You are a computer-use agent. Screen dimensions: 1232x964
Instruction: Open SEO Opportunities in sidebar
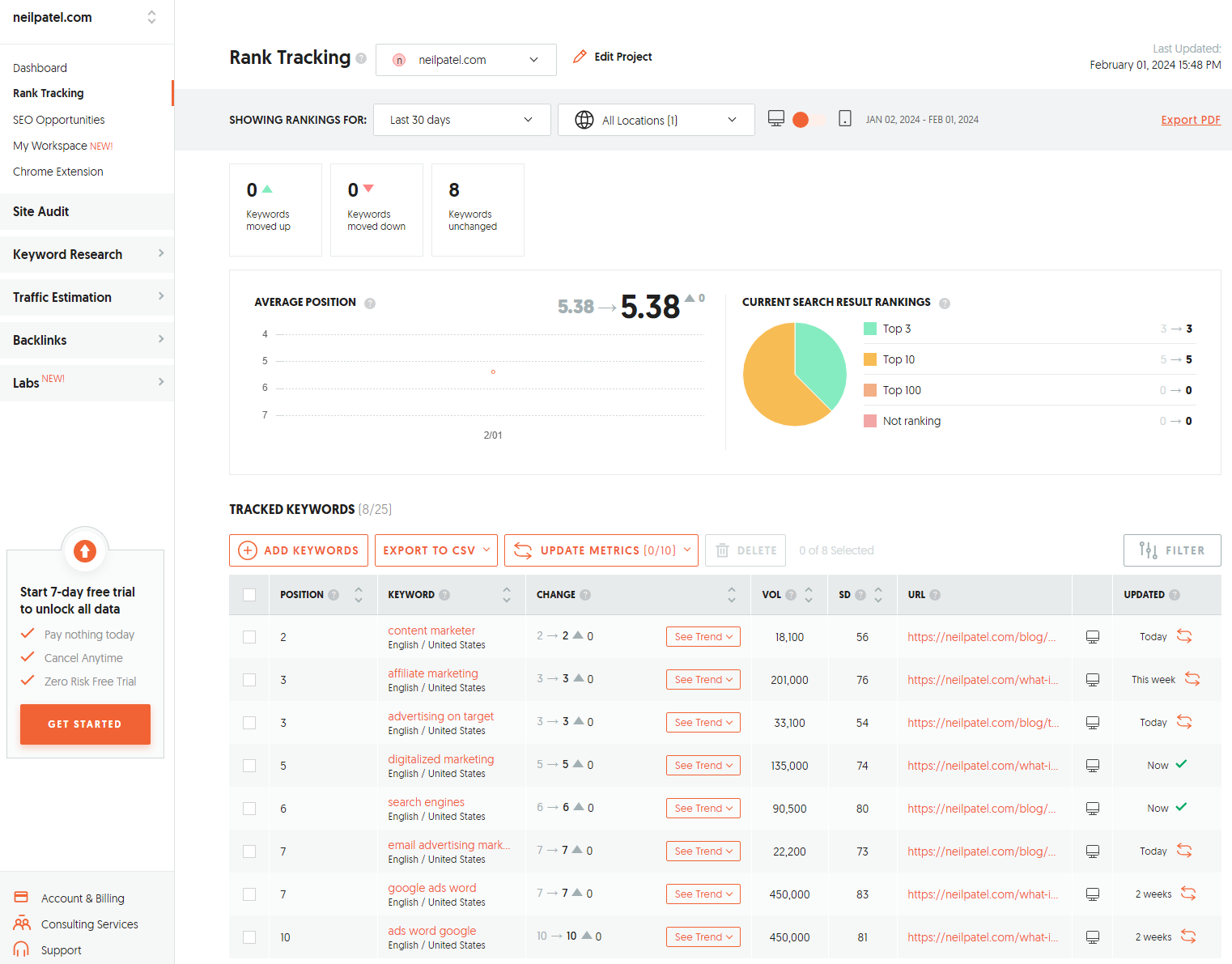[x=59, y=120]
